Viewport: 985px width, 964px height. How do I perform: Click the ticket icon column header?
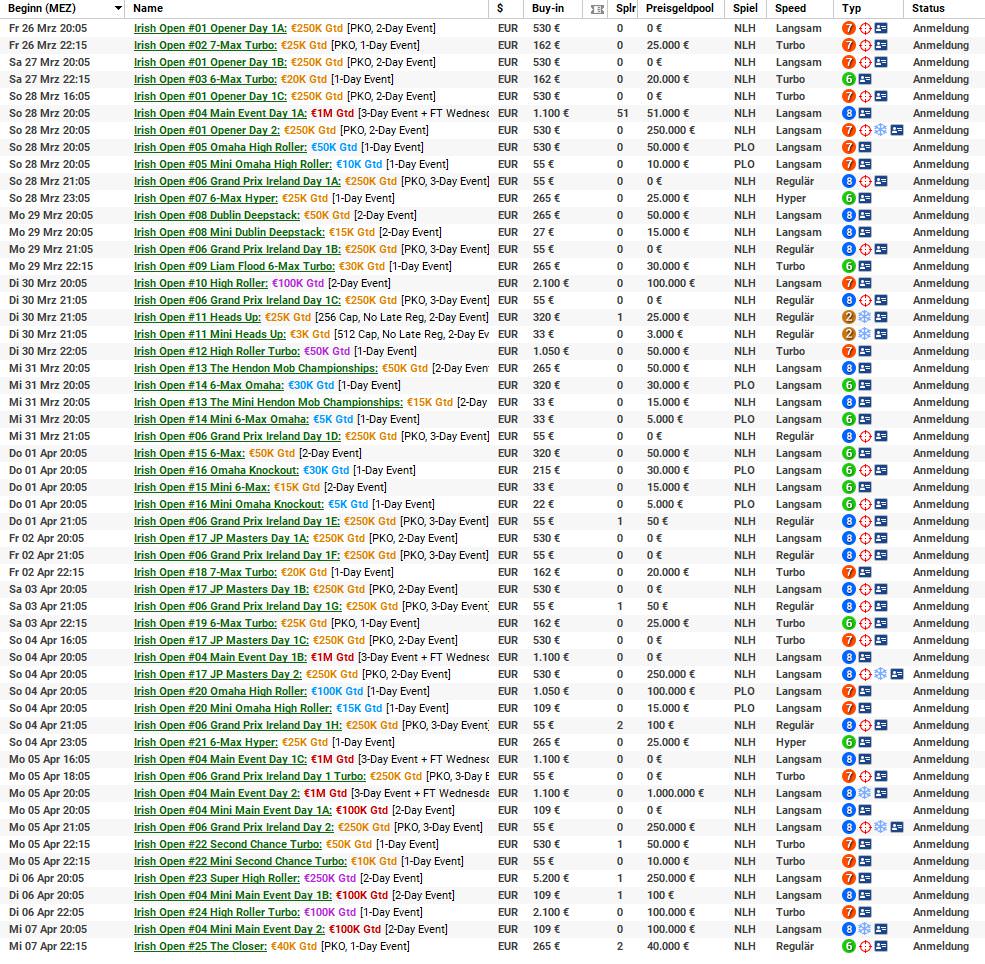click(x=598, y=8)
